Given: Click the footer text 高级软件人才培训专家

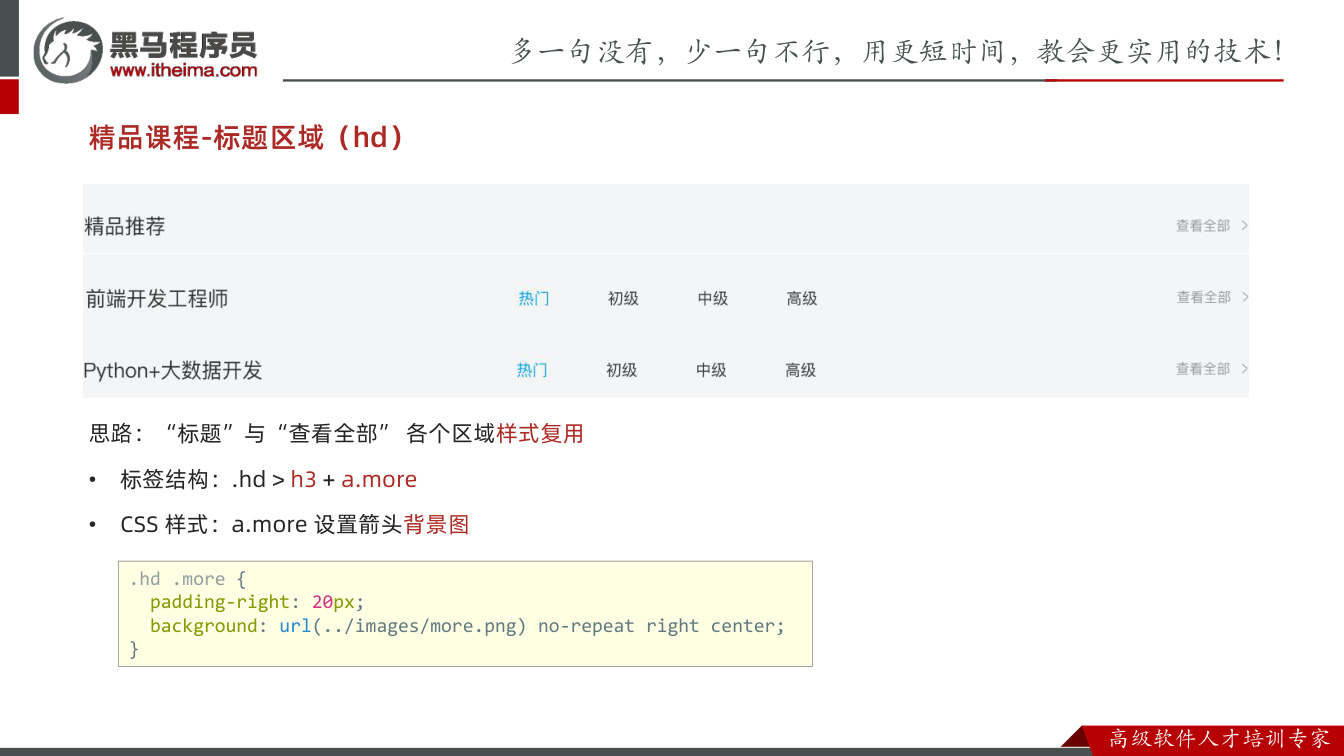Looking at the screenshot, I should tap(1220, 740).
